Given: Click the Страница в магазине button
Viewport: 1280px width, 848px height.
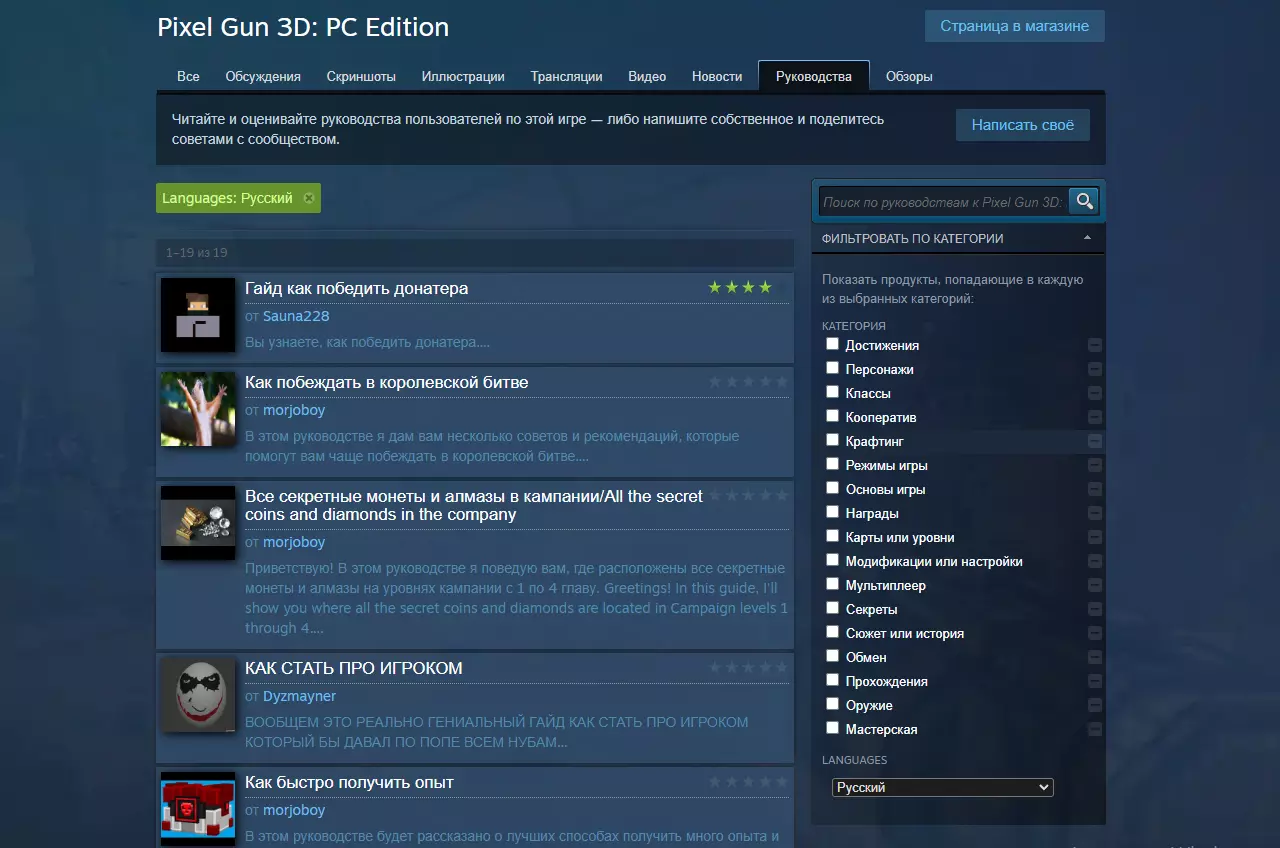Looking at the screenshot, I should click(1014, 26).
